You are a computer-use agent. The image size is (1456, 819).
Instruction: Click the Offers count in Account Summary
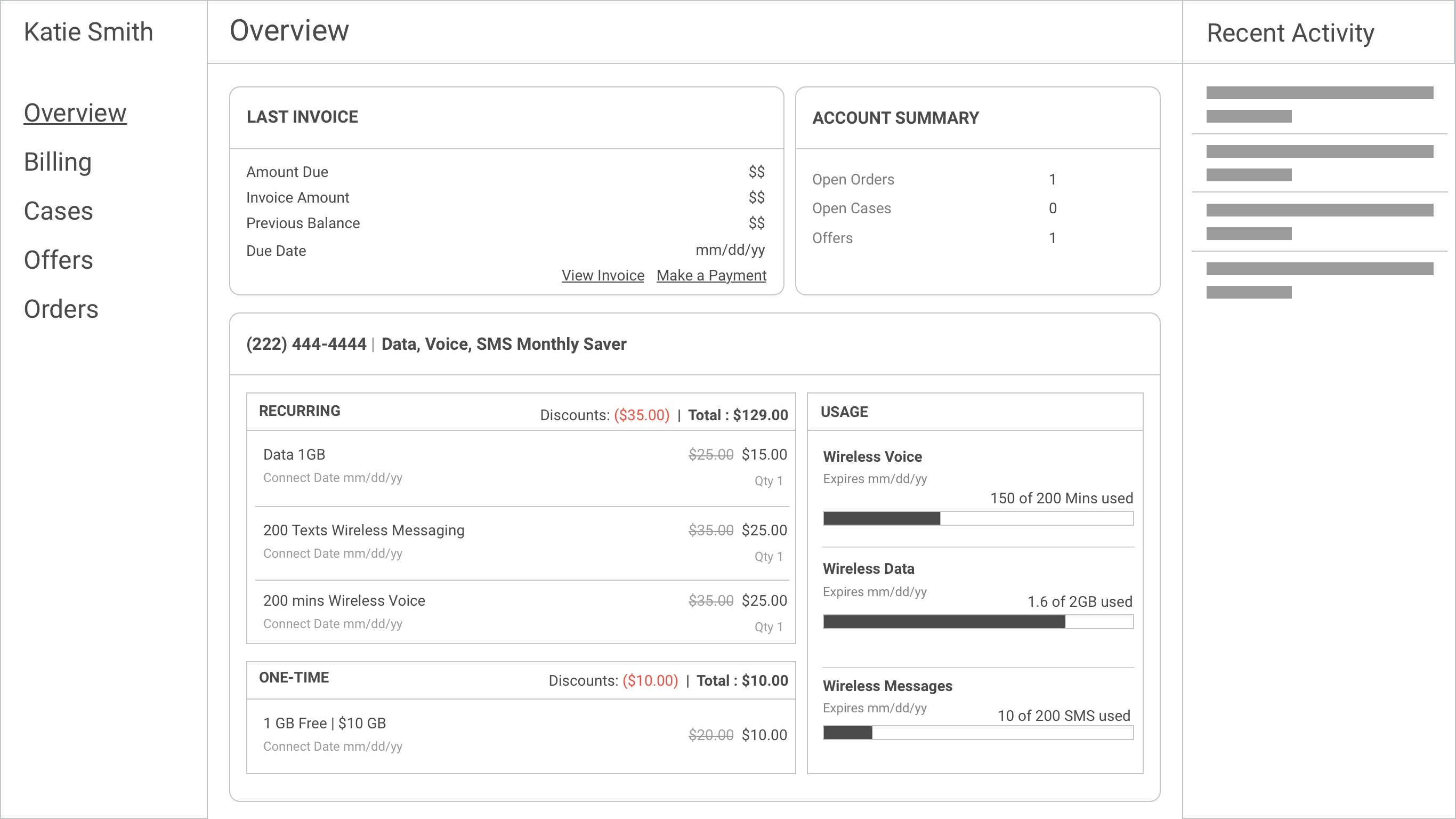pos(1052,238)
